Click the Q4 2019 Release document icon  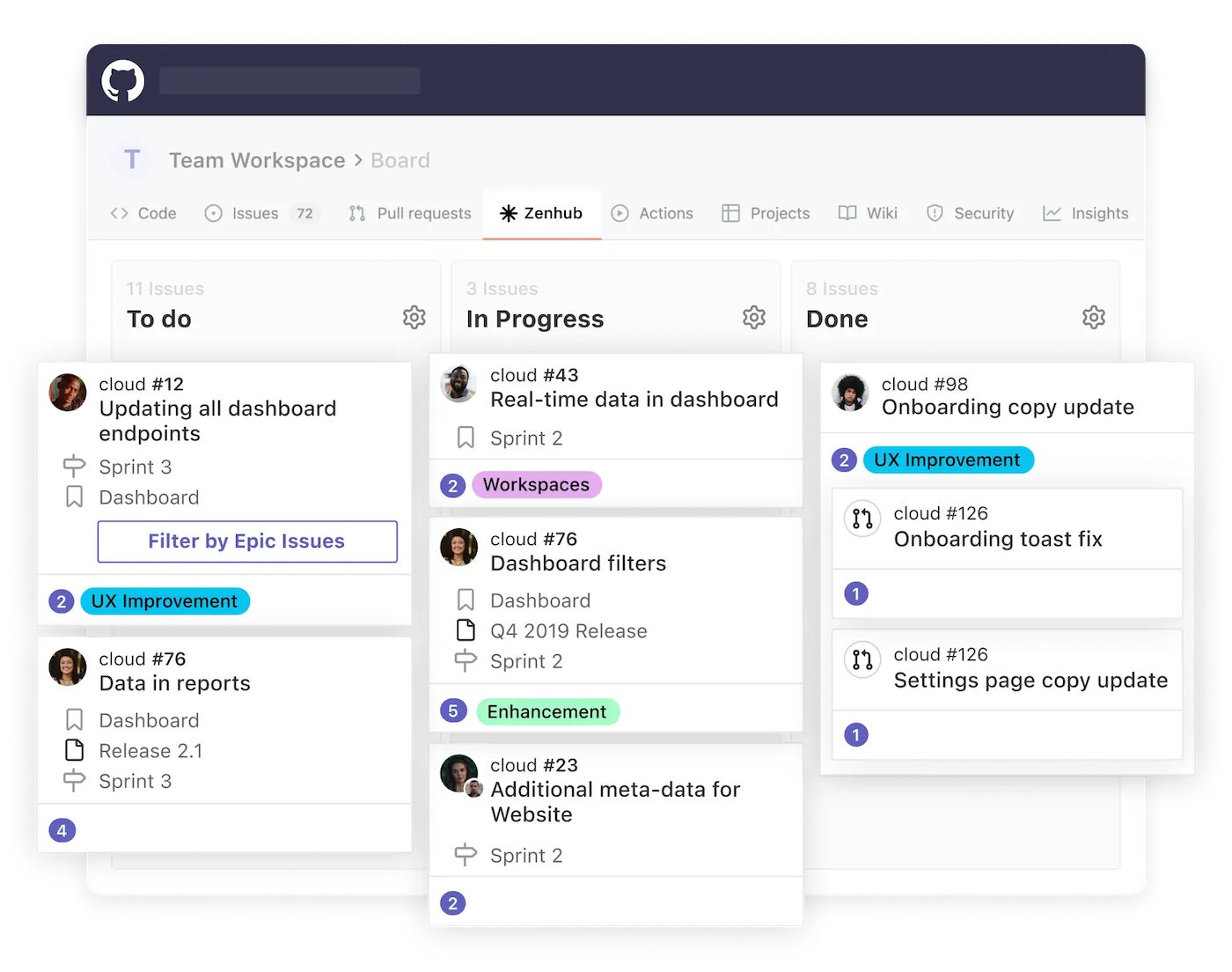pyautogui.click(x=466, y=630)
